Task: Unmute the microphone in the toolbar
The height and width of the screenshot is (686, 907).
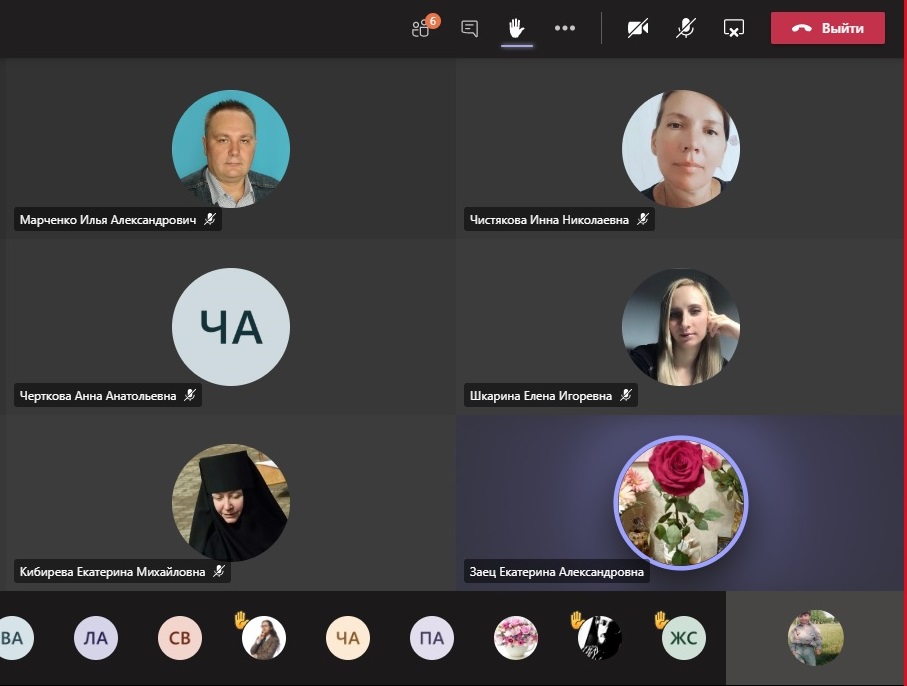Action: click(685, 28)
